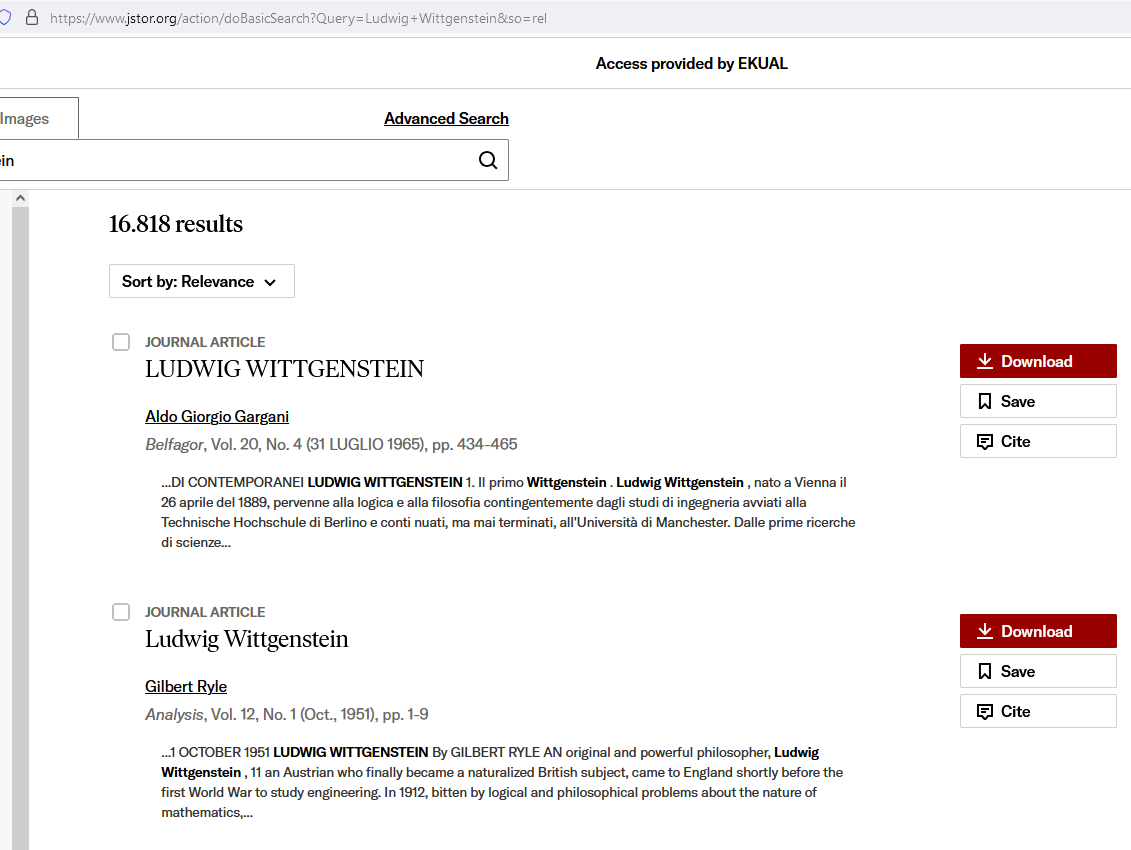Click the search magnifying glass icon

click(488, 160)
